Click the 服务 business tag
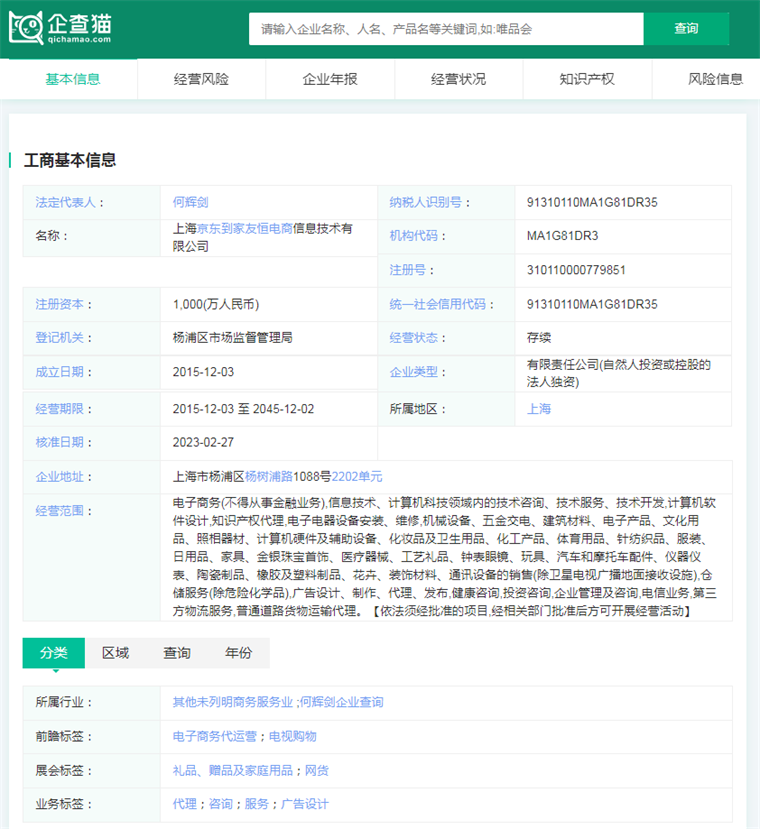Screen dimensions: 760x829 click(257, 804)
